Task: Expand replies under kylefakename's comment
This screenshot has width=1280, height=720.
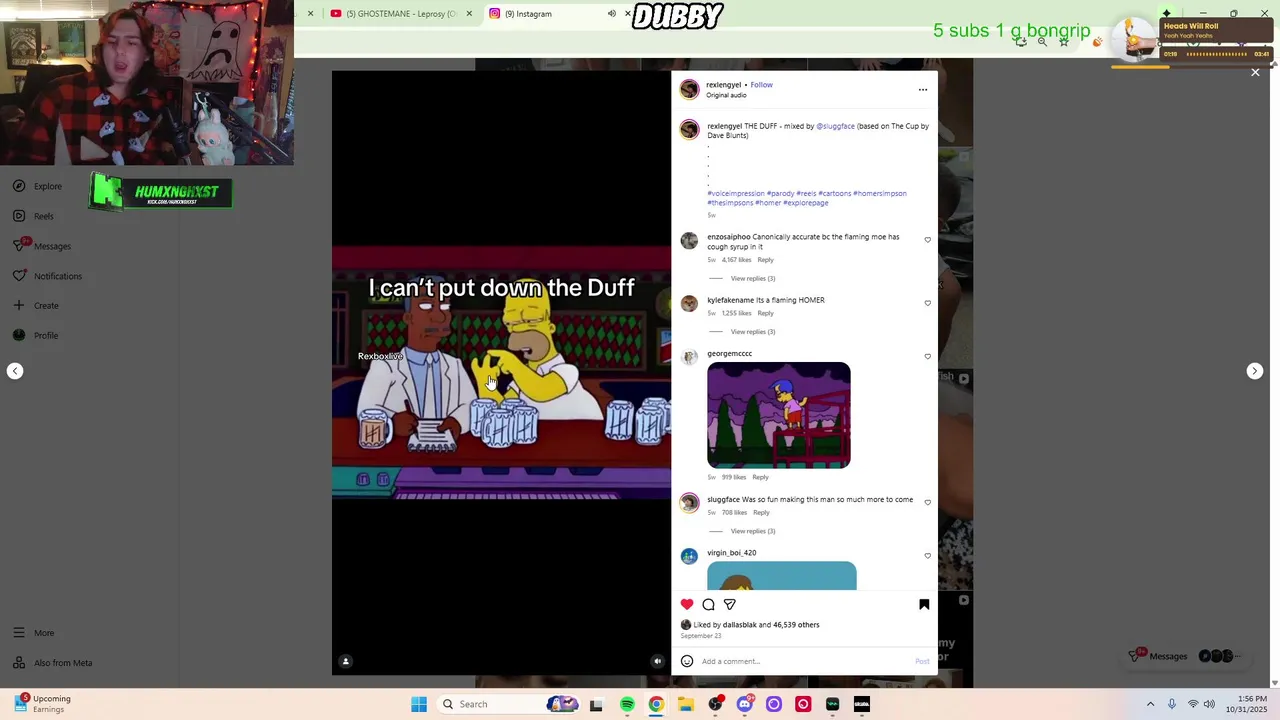Action: [753, 331]
